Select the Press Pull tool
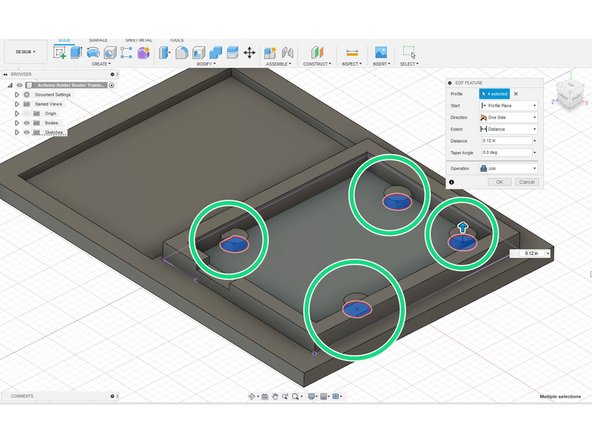 click(x=165, y=52)
